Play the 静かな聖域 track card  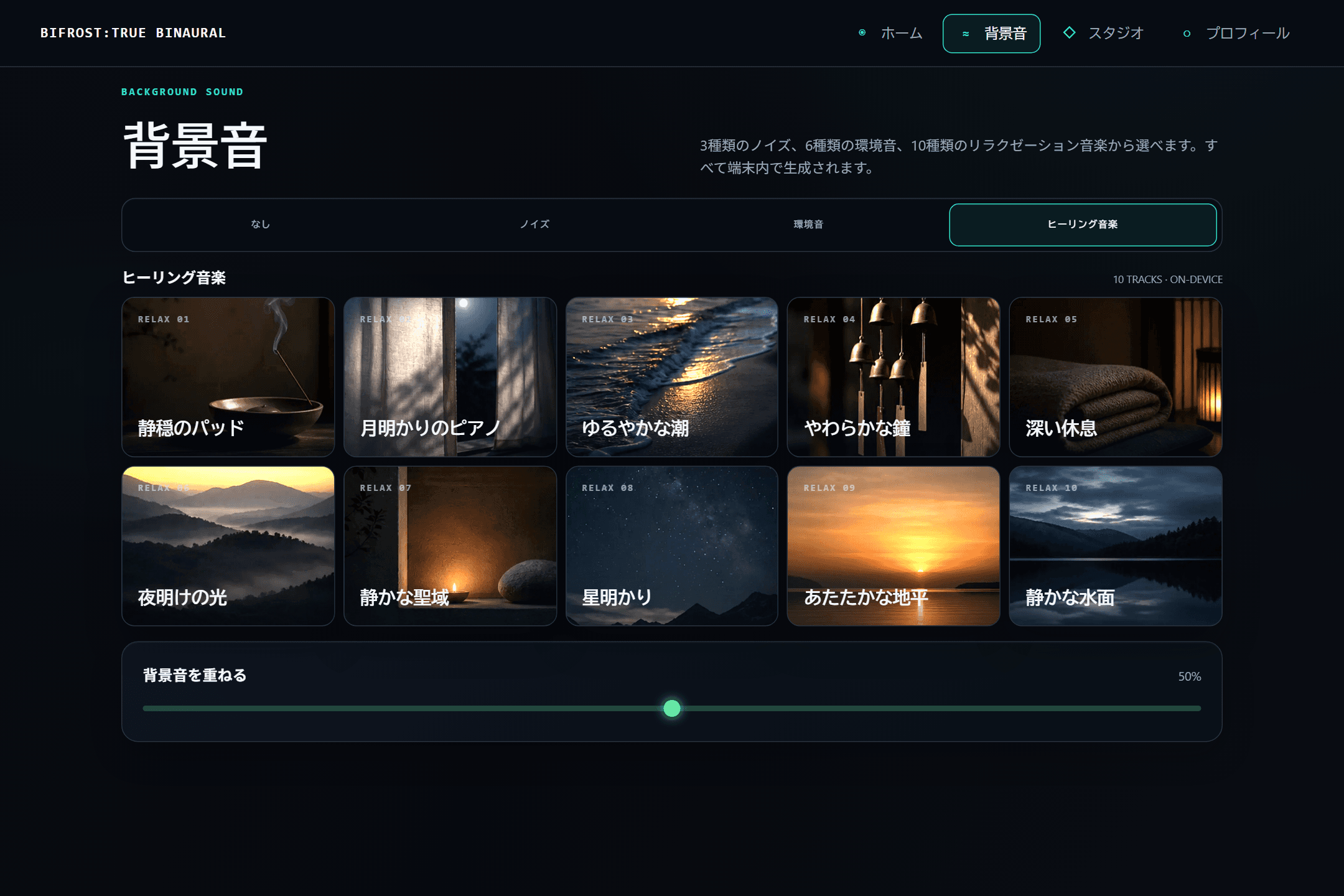[450, 546]
